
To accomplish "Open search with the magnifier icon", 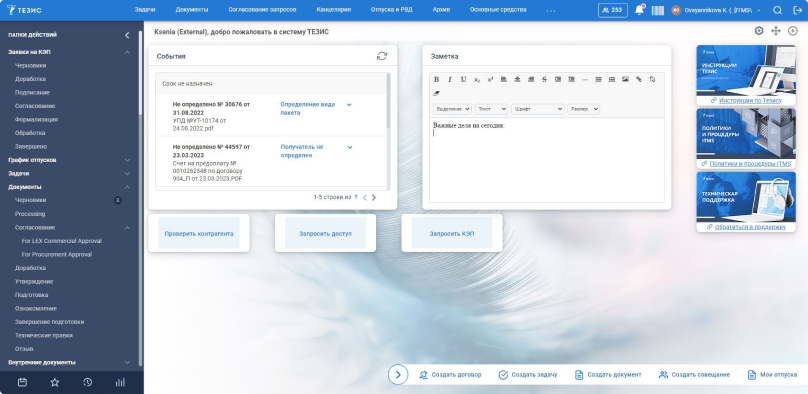I will pos(778,10).
